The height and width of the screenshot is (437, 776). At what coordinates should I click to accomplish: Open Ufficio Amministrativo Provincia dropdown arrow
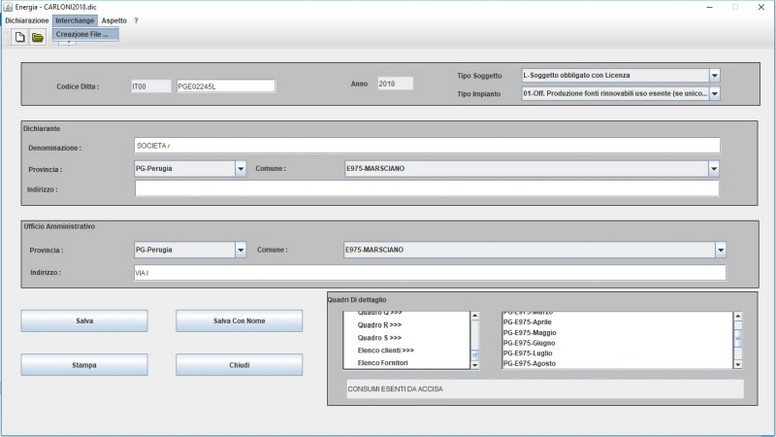click(x=241, y=250)
